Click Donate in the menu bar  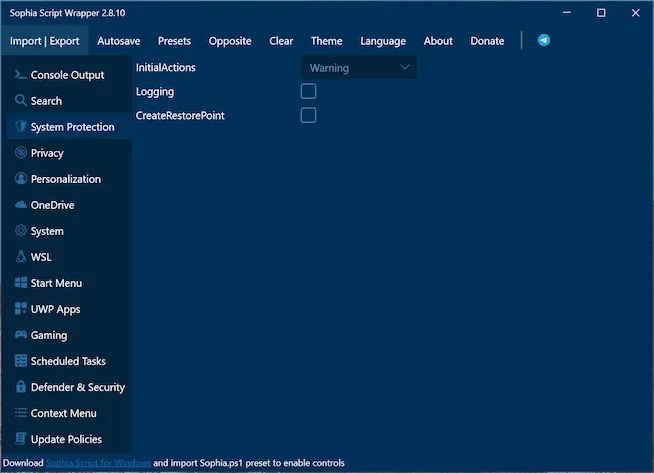[487, 41]
